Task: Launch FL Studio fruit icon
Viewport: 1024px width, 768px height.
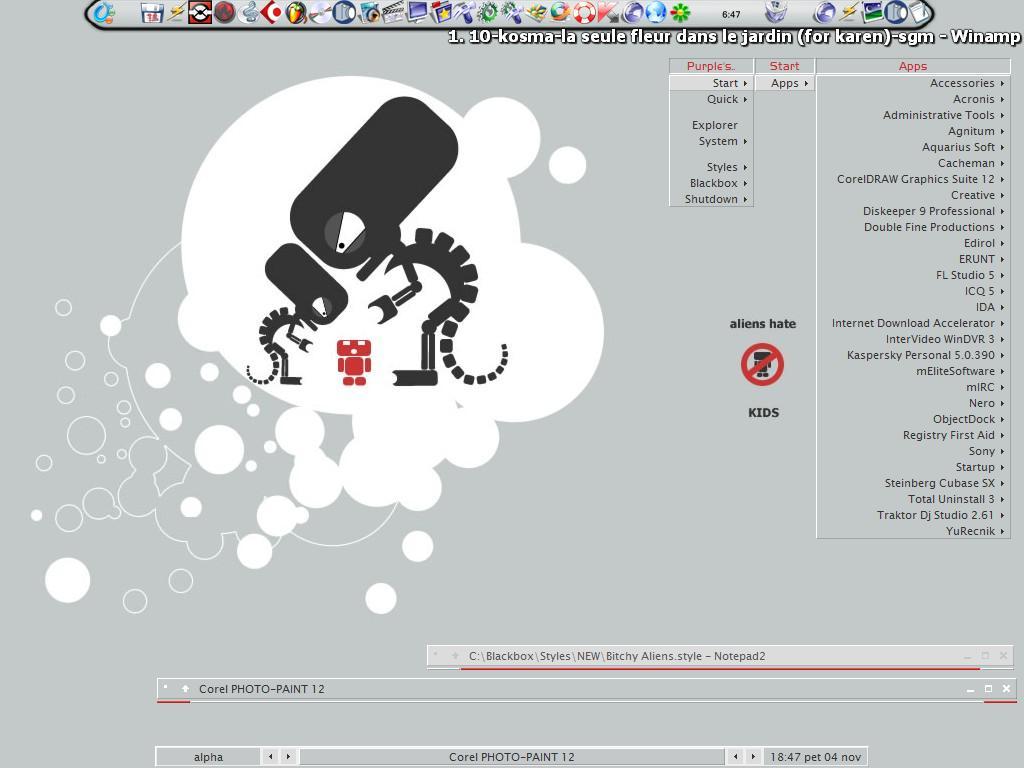Action: point(296,12)
